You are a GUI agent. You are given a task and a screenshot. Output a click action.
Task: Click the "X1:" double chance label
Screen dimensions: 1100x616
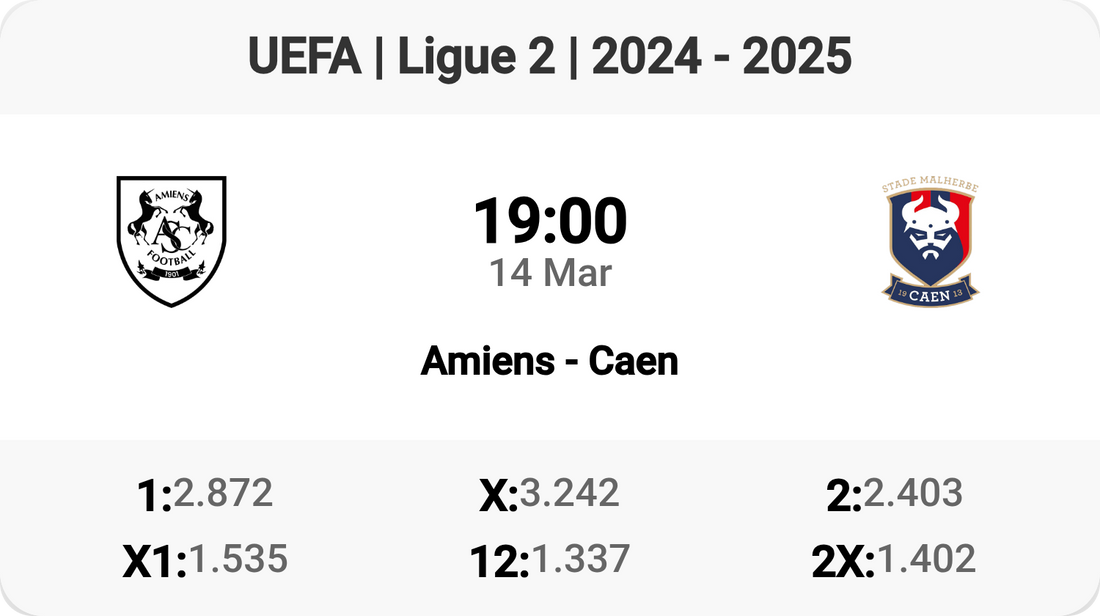coord(154,563)
